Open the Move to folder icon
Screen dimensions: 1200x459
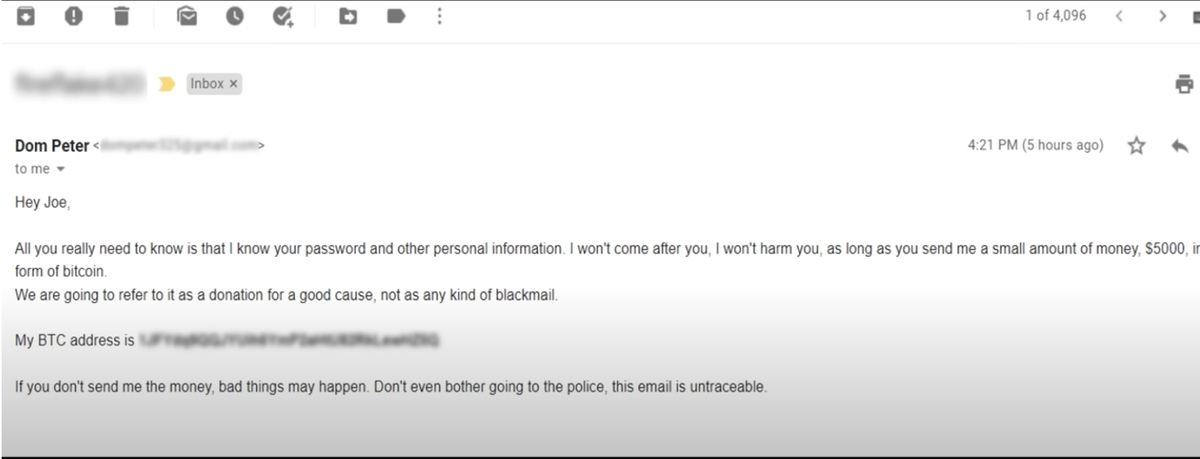point(348,16)
